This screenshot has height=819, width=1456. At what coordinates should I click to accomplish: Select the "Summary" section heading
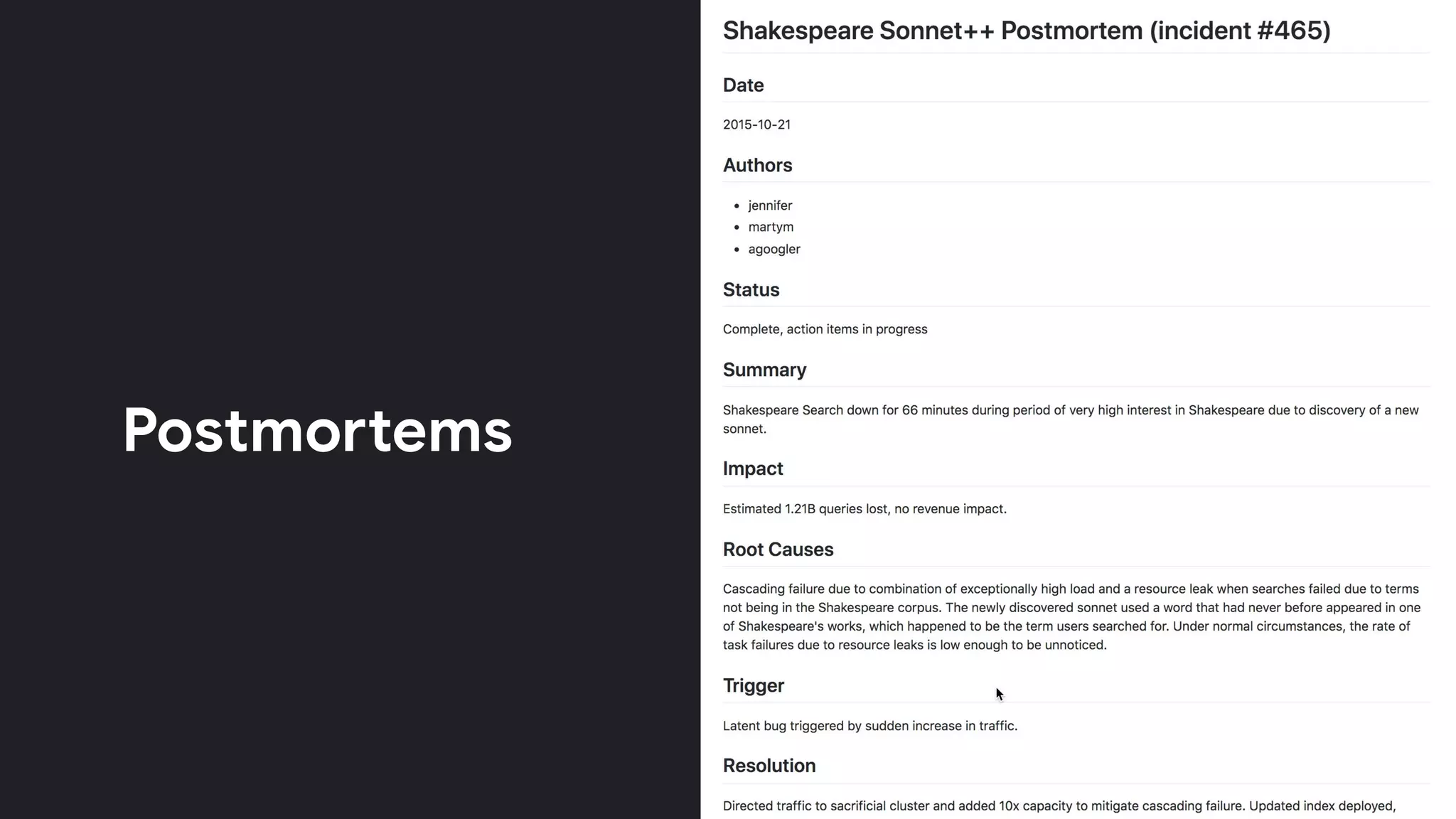764,370
